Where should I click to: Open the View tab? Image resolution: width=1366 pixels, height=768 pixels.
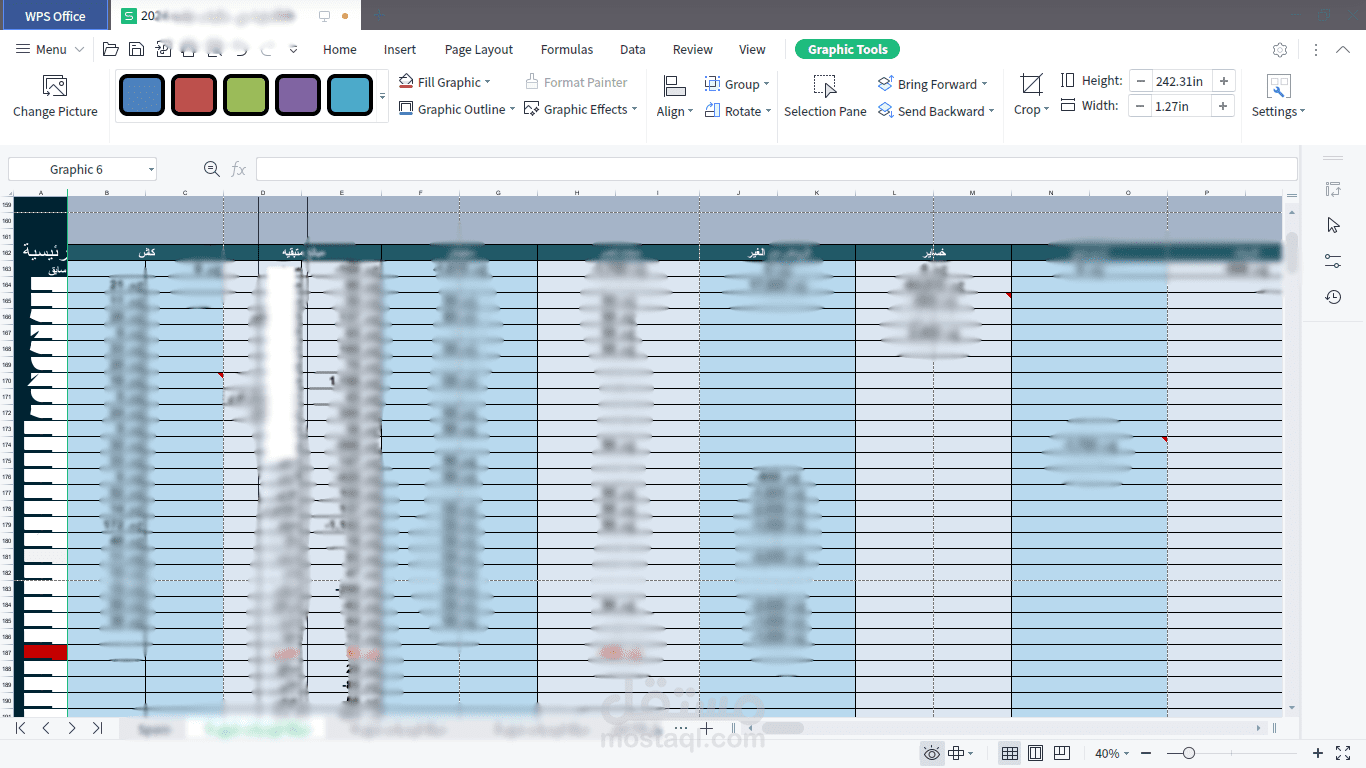tap(752, 49)
